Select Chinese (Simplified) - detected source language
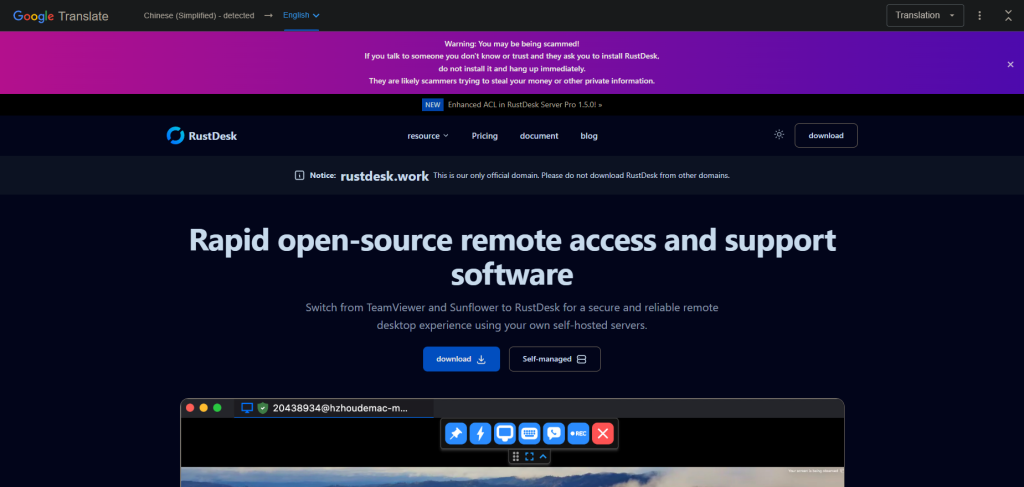 [x=199, y=15]
